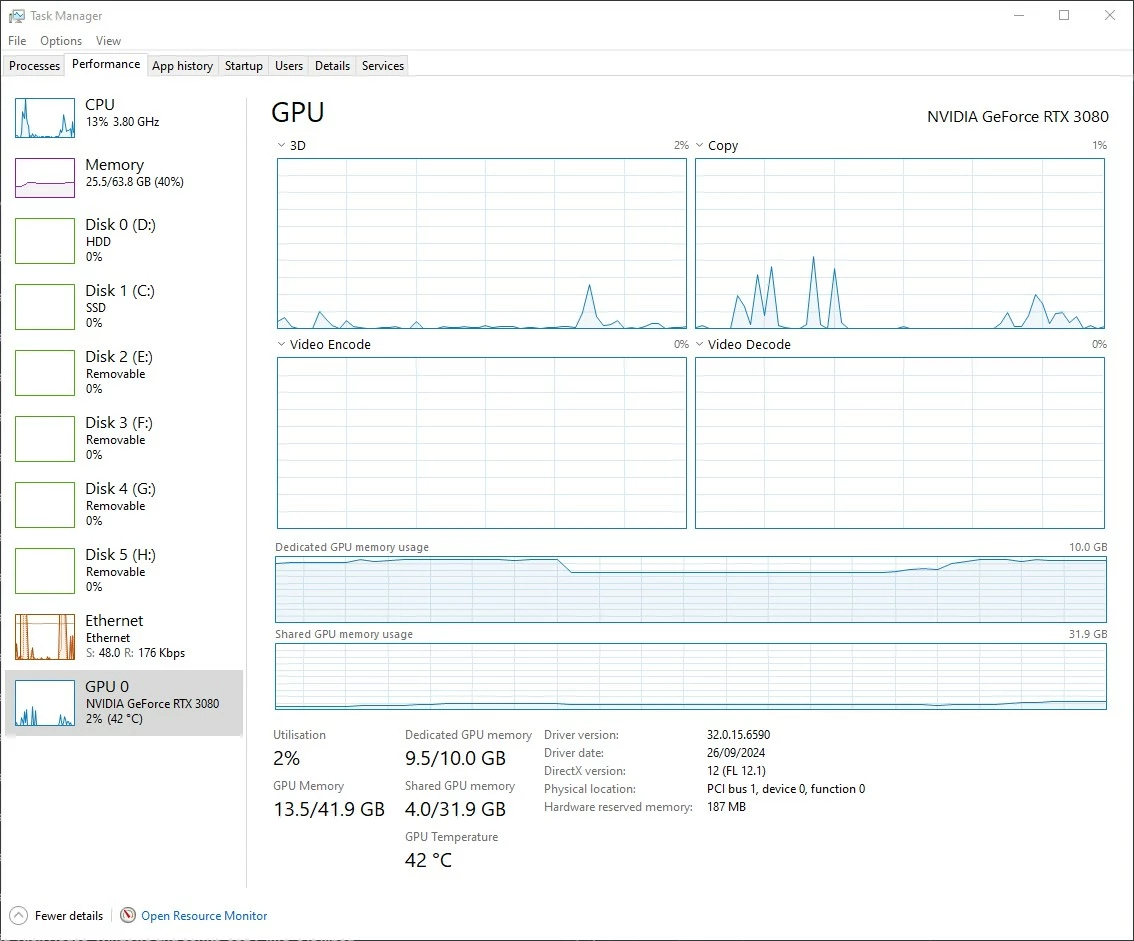Click the Task Manager title bar icon
Screen dimensions: 1134x941
[16, 15]
